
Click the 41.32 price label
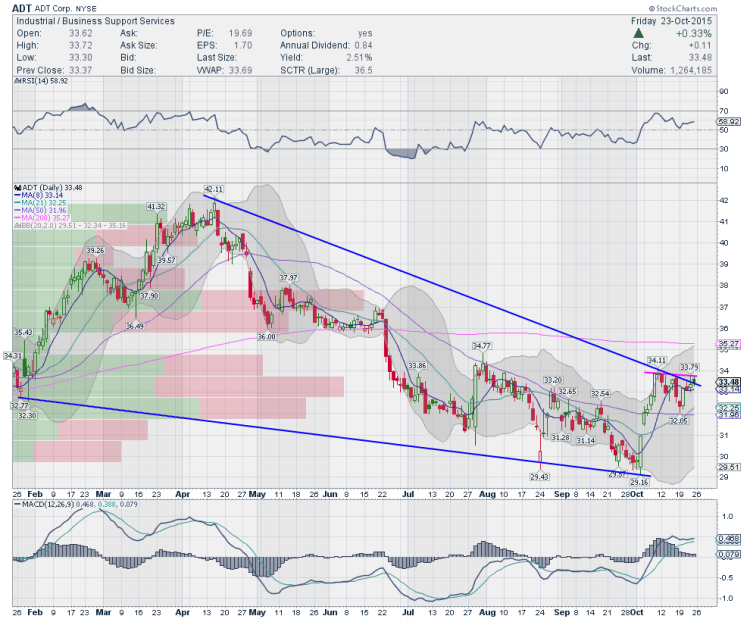tap(156, 207)
